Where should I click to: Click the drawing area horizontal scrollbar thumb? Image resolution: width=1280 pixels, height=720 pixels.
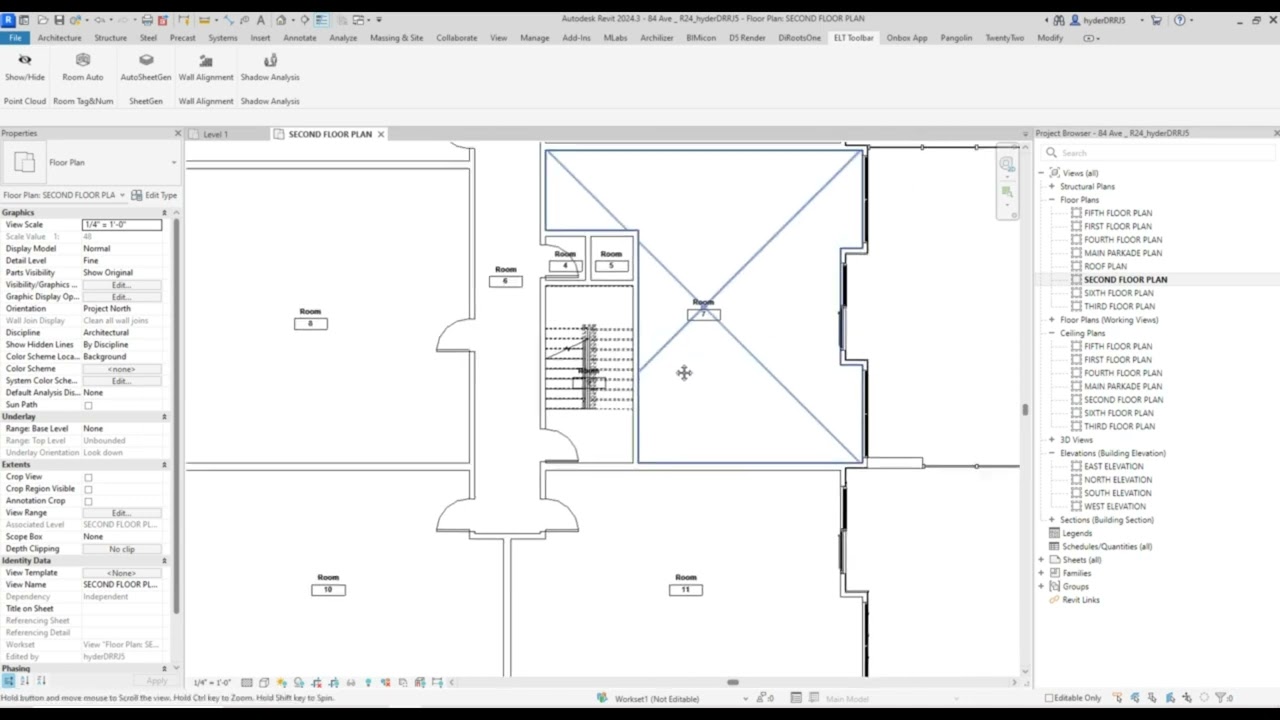pos(733,682)
